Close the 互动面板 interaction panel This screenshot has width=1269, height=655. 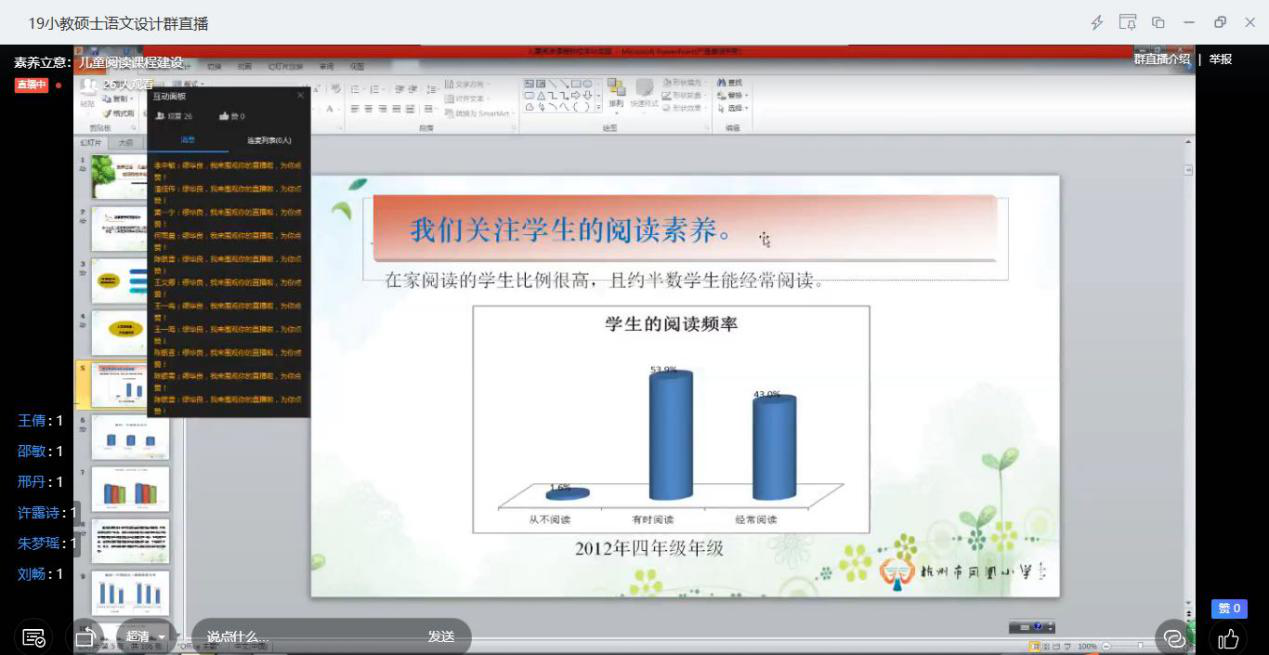300,96
